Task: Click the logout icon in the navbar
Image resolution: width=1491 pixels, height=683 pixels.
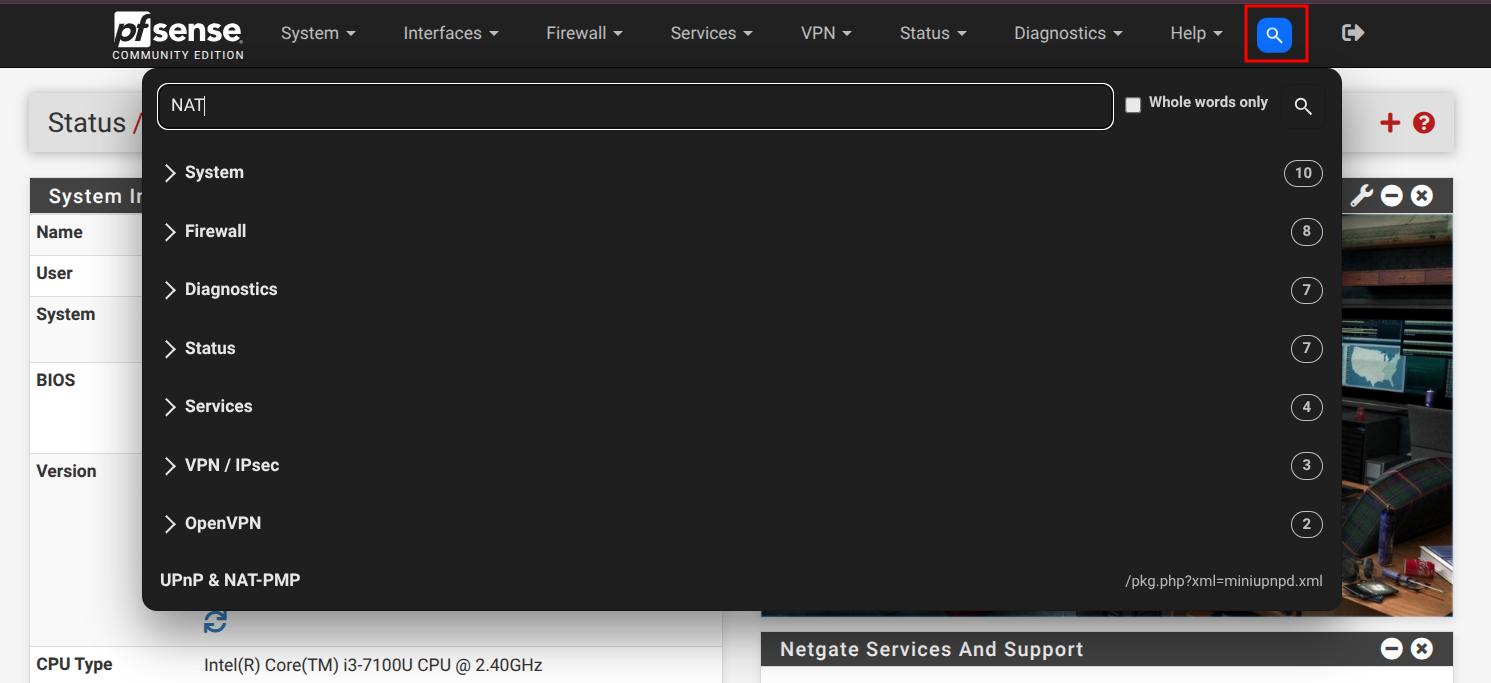Action: pos(1352,33)
